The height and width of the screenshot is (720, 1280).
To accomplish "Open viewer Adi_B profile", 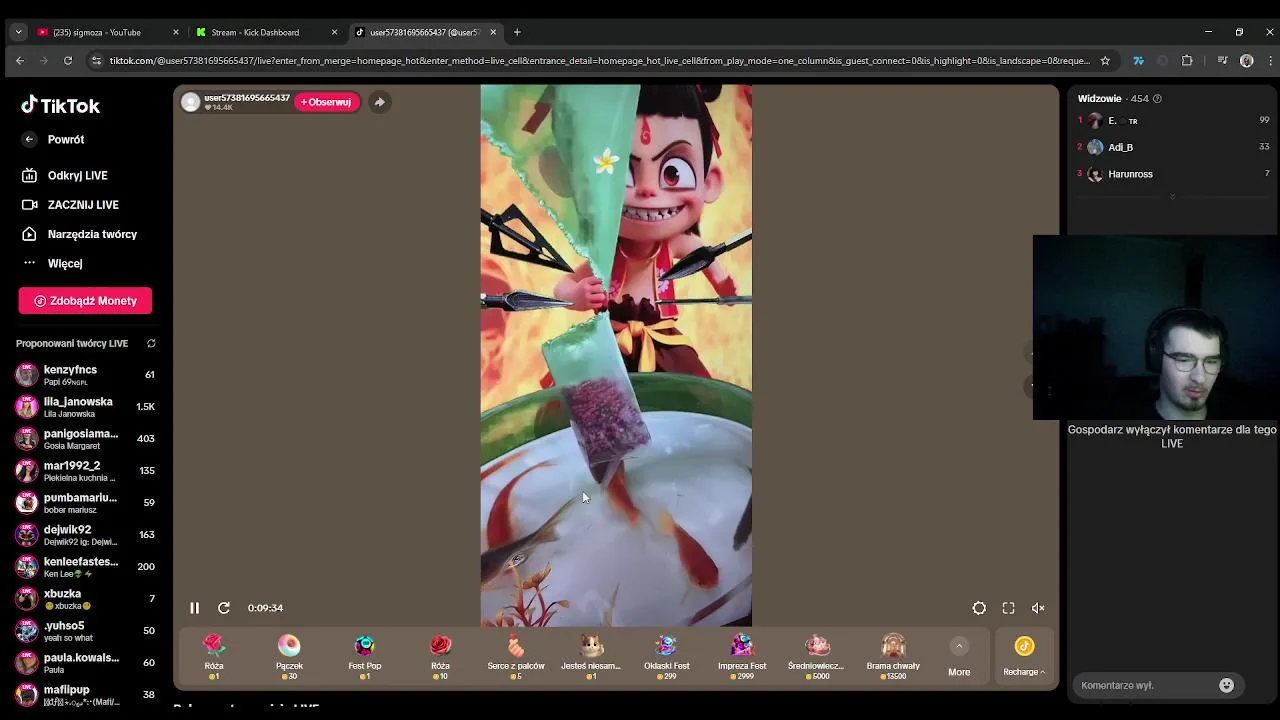I will (1174, 147).
